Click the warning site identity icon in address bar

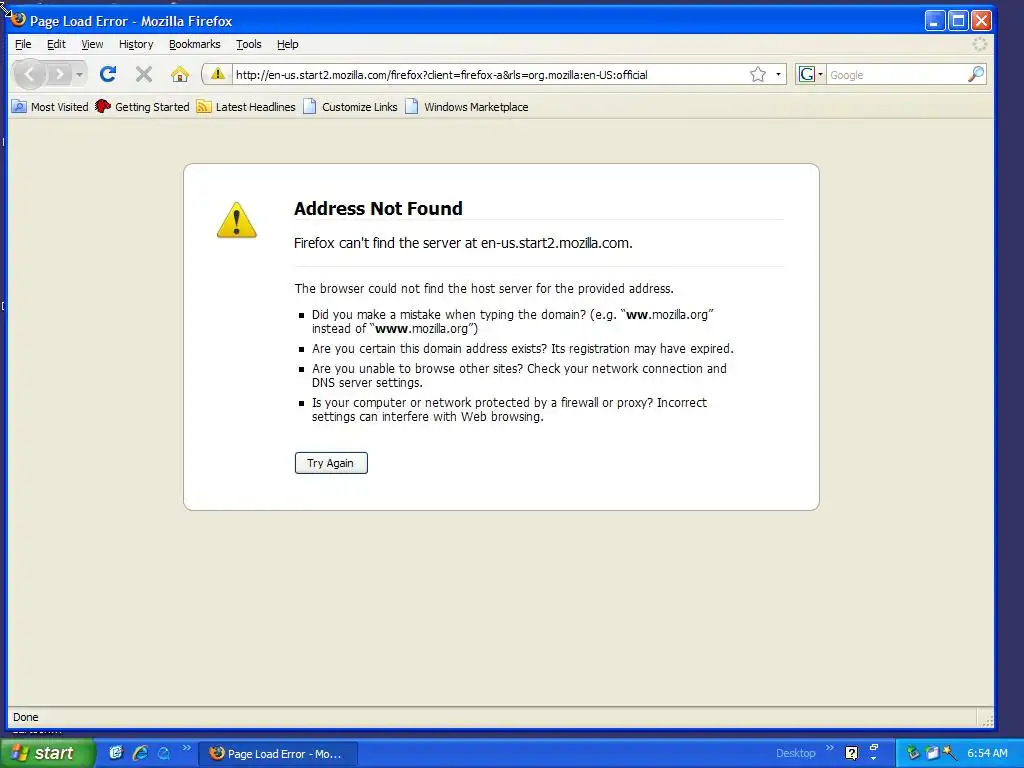click(x=217, y=74)
